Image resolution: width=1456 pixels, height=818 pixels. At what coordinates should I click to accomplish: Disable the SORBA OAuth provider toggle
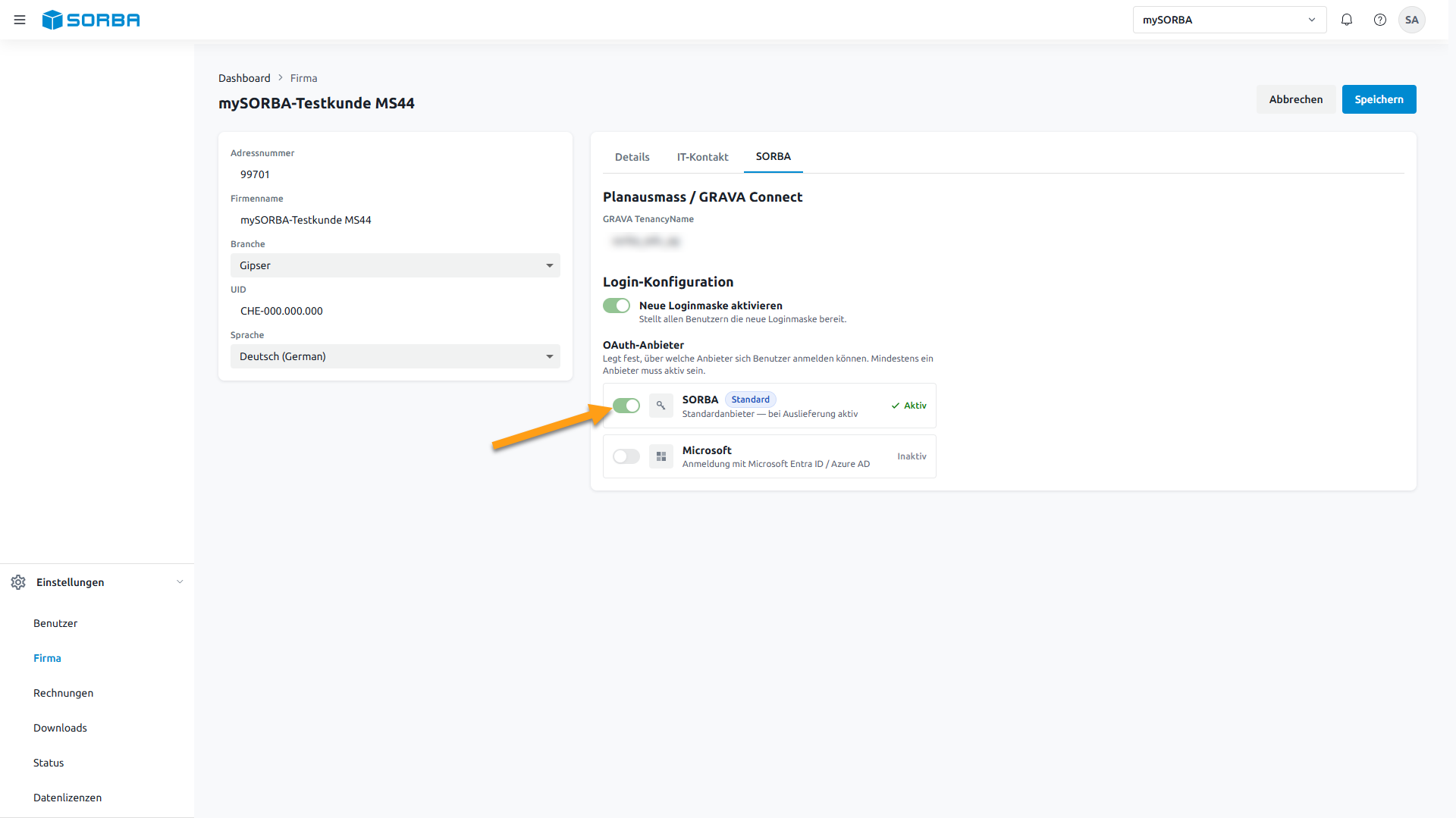coord(626,406)
